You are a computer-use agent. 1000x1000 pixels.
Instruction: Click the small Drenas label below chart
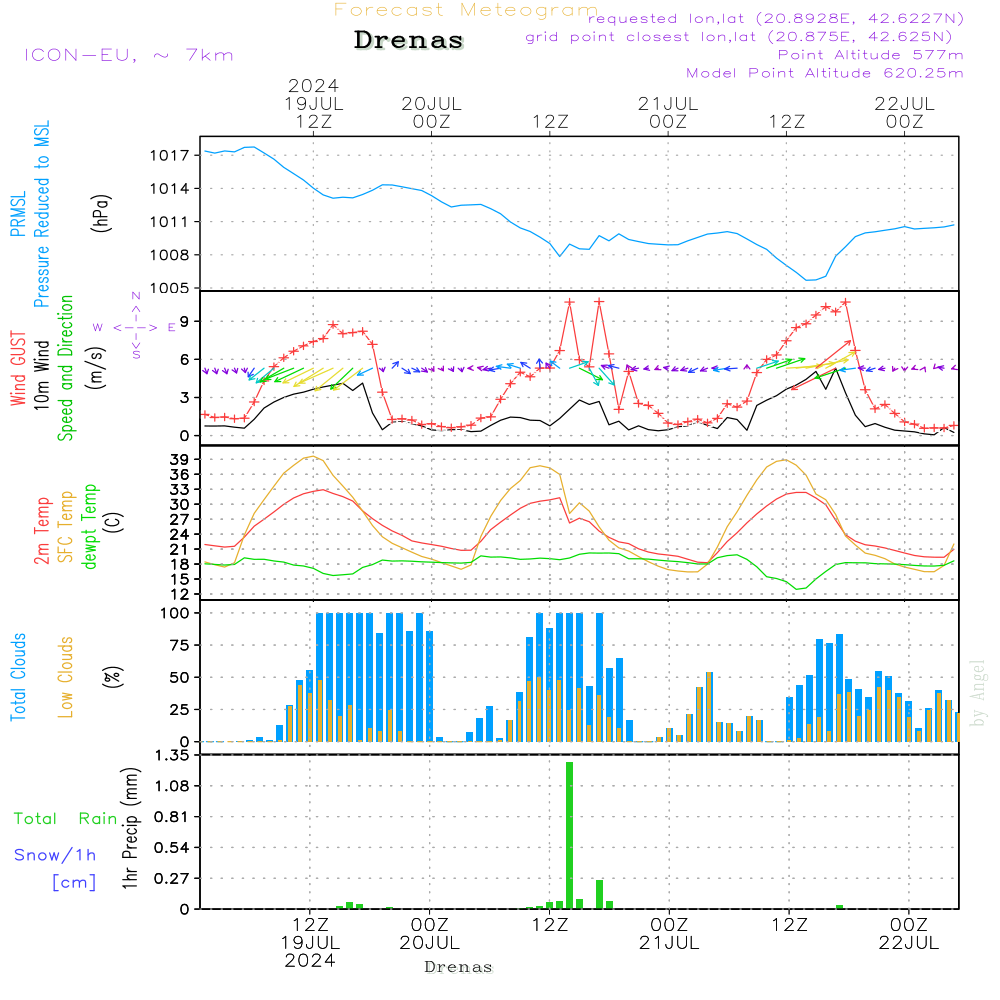point(458,967)
